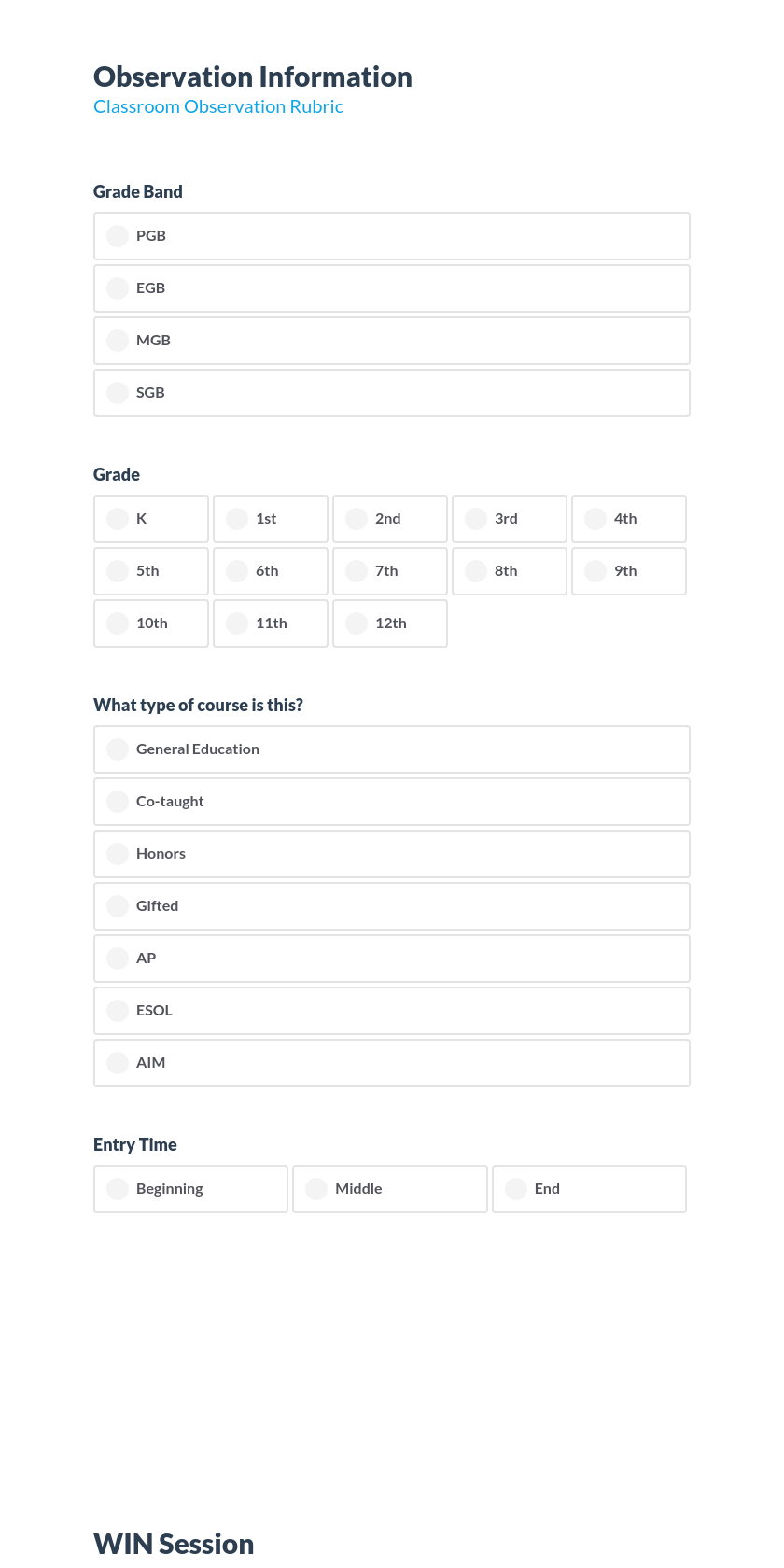Image resolution: width=784 pixels, height=1568 pixels.
Task: Choose Co-taught course type
Action: click(392, 801)
